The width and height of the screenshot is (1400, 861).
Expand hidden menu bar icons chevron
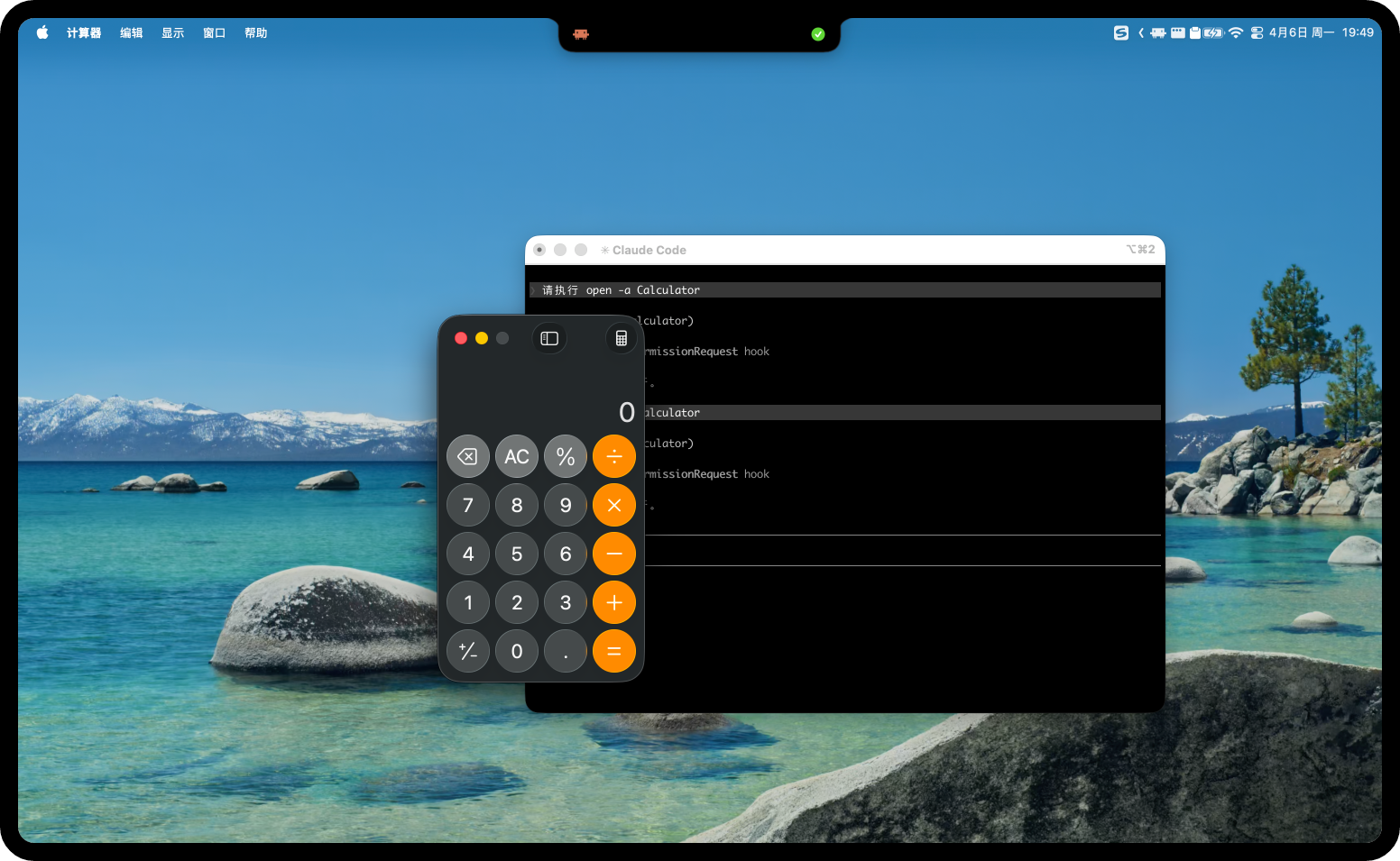click(1141, 32)
